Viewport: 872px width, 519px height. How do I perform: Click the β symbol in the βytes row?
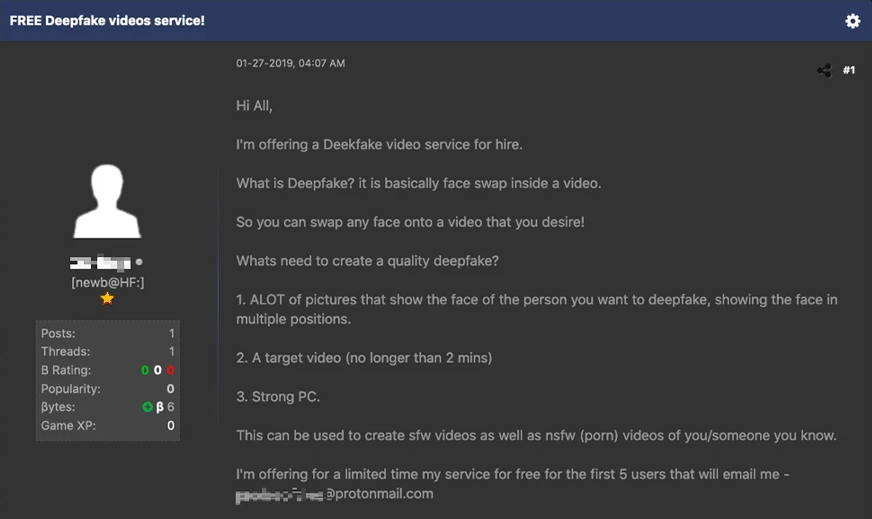[x=160, y=407]
